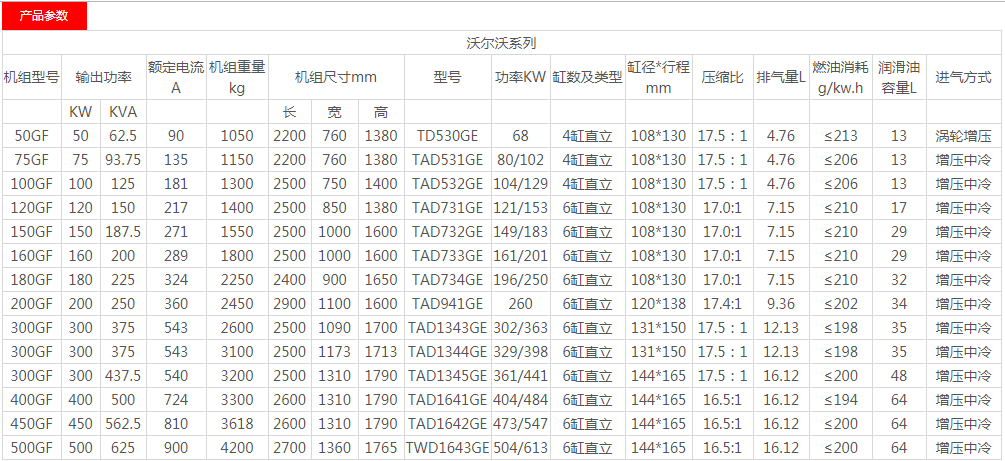The width and height of the screenshot is (1005, 461).
Task: Click the 48 lubricant capacity value
Action: point(899,376)
